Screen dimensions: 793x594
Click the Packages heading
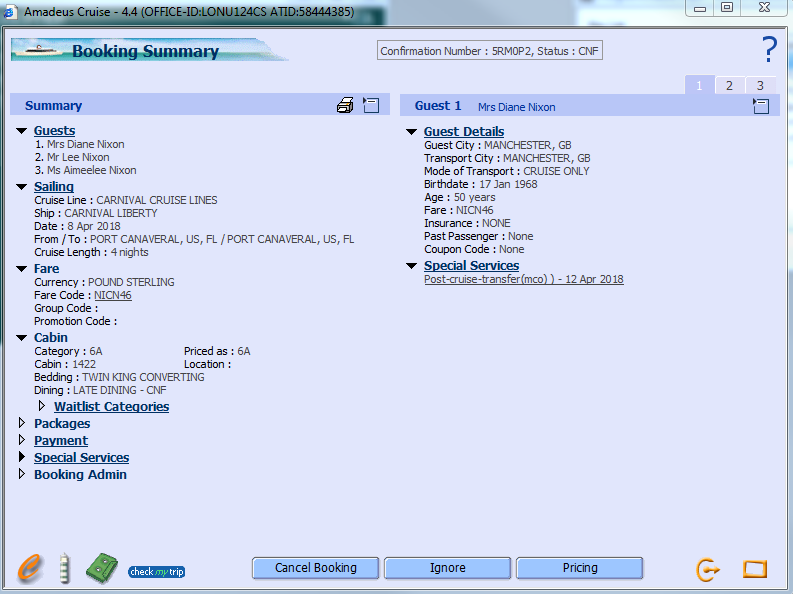click(62, 424)
